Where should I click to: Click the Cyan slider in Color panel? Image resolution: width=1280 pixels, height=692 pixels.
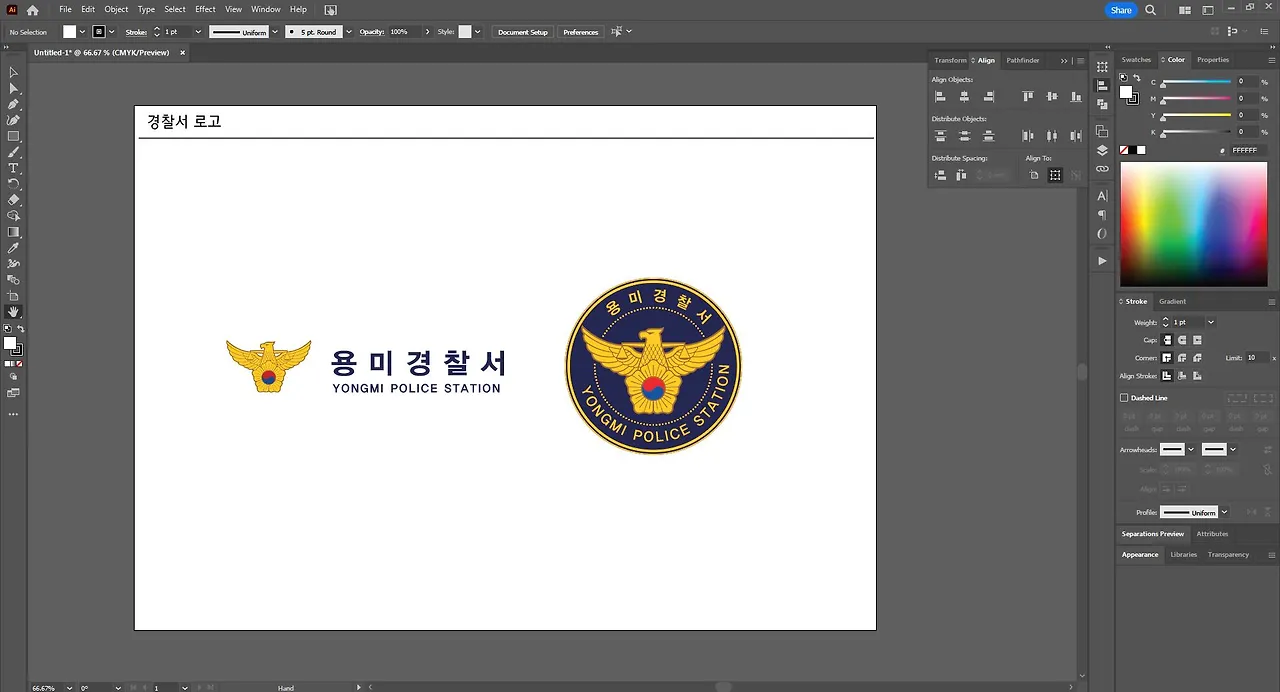1196,82
